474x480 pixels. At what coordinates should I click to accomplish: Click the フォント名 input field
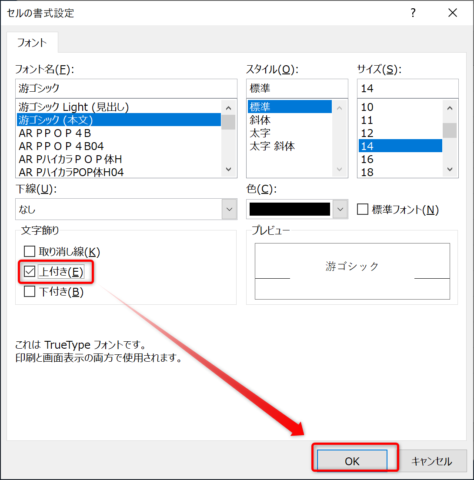[x=126, y=88]
